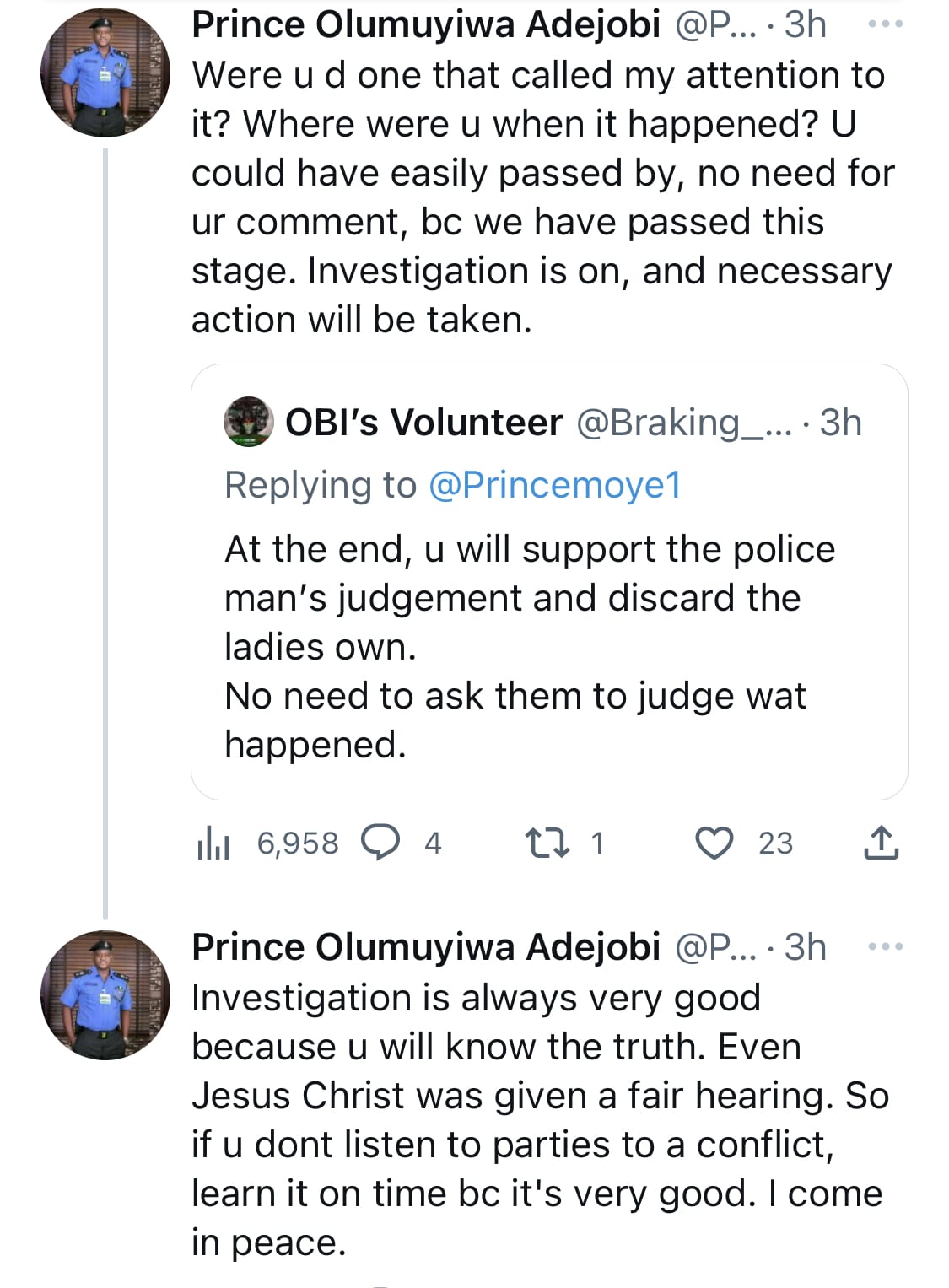Open the view analytics bar-chart icon
Viewport: 949px width, 1288px height.
(x=213, y=842)
